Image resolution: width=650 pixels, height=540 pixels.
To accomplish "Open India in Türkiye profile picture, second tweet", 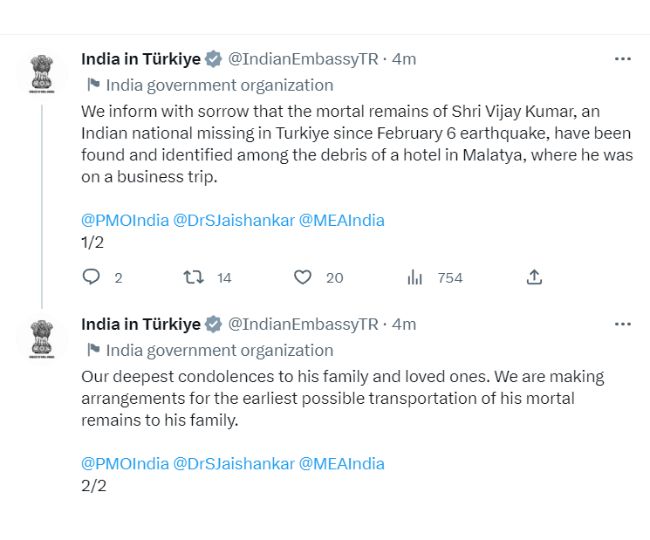I will tap(42, 338).
